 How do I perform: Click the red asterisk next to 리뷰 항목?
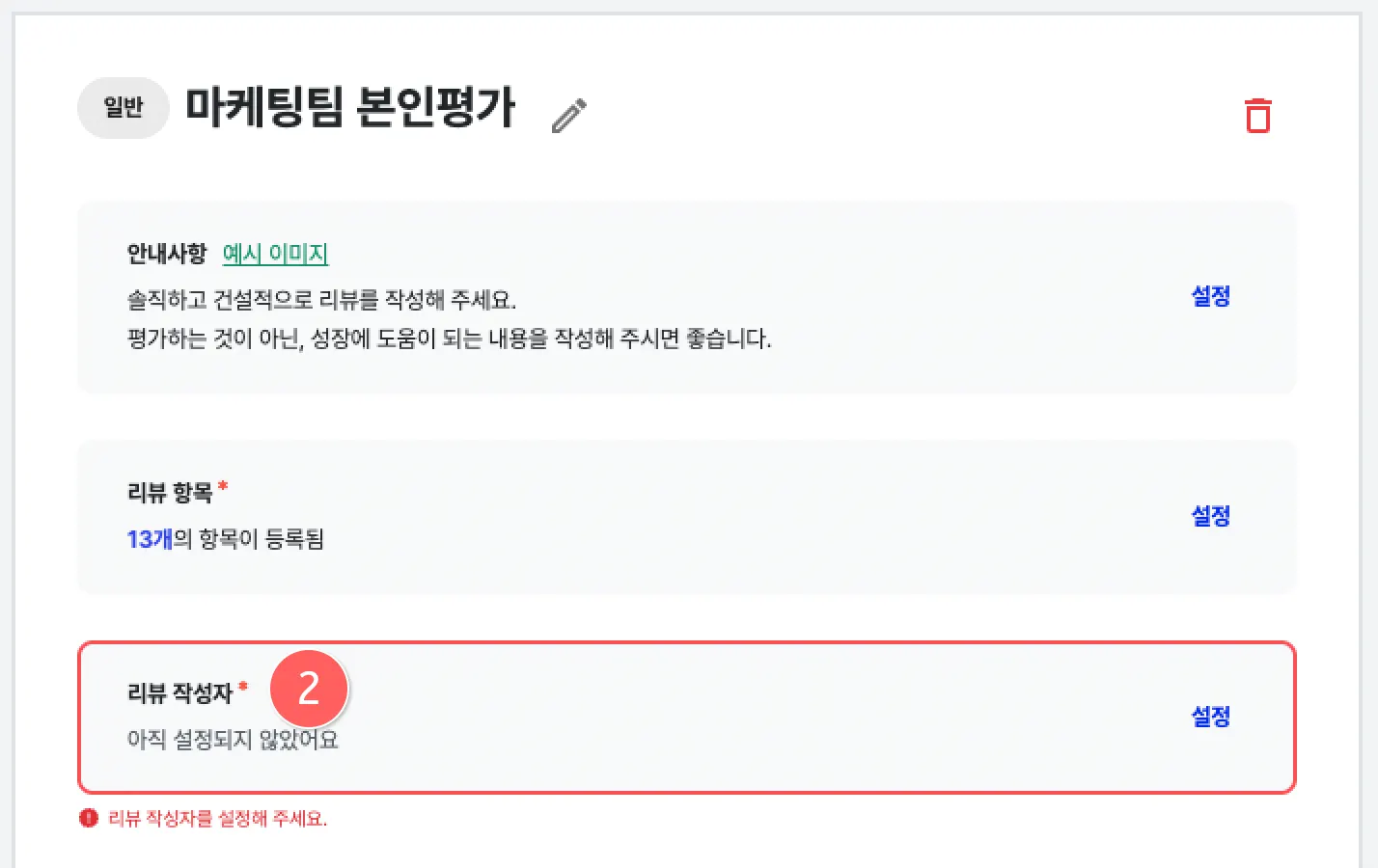(223, 487)
